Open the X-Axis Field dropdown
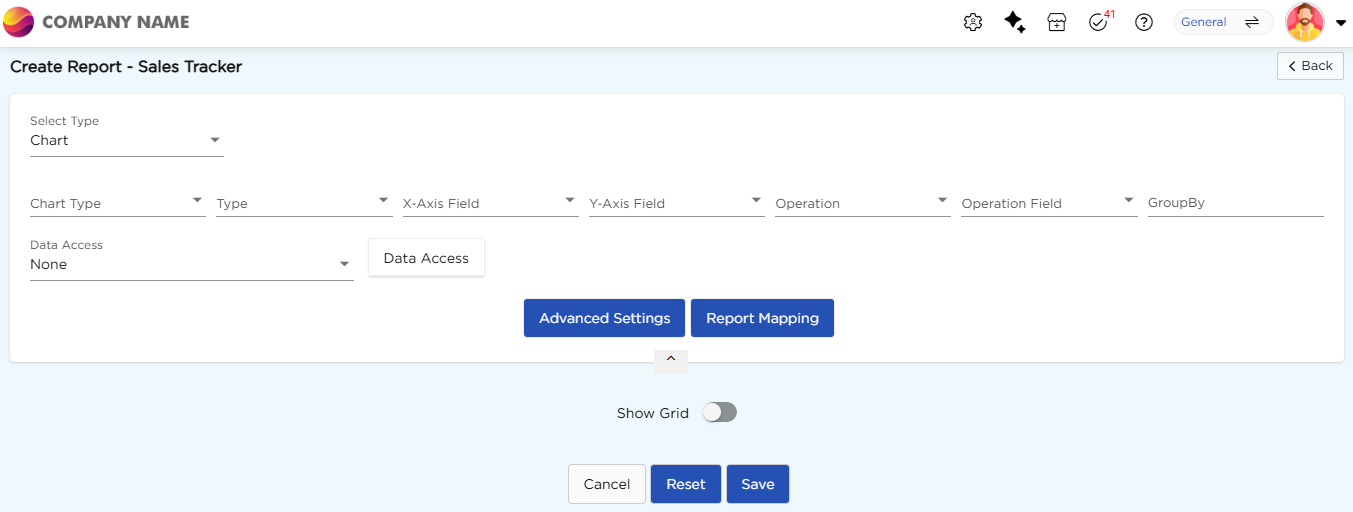Viewport: 1353px width, 512px height. [489, 203]
